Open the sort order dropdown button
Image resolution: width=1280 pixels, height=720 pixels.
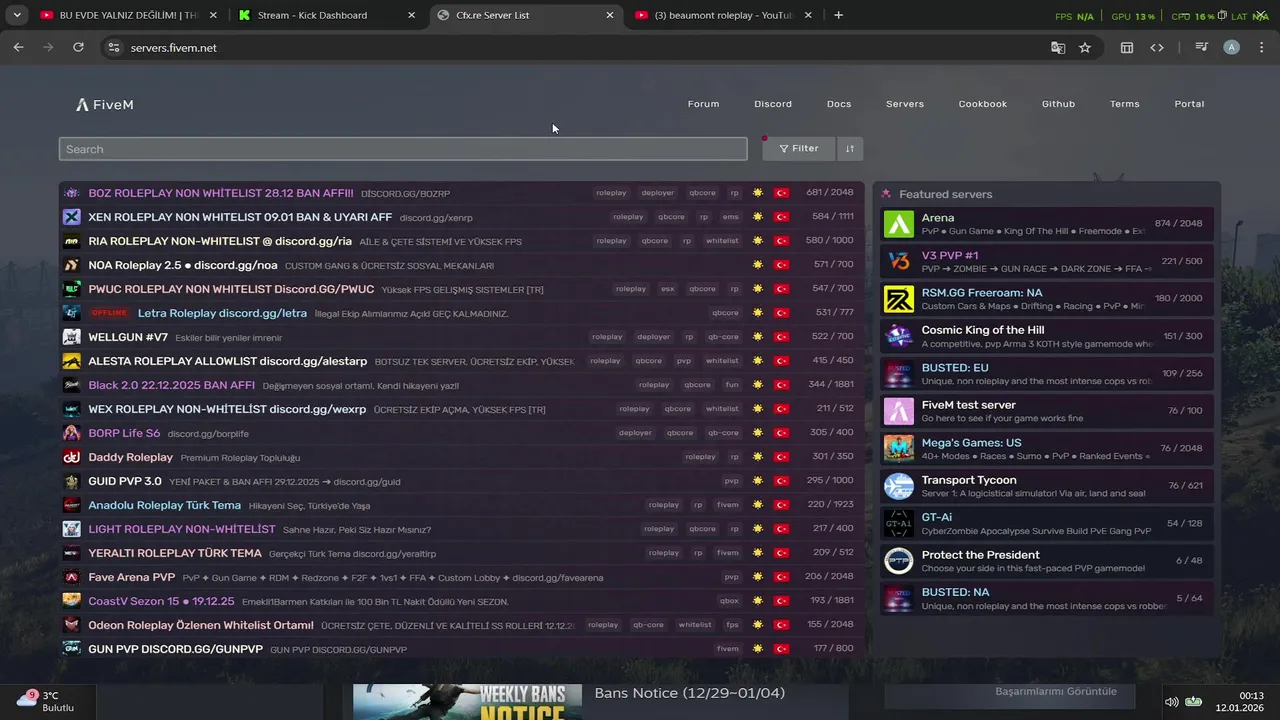(x=850, y=149)
